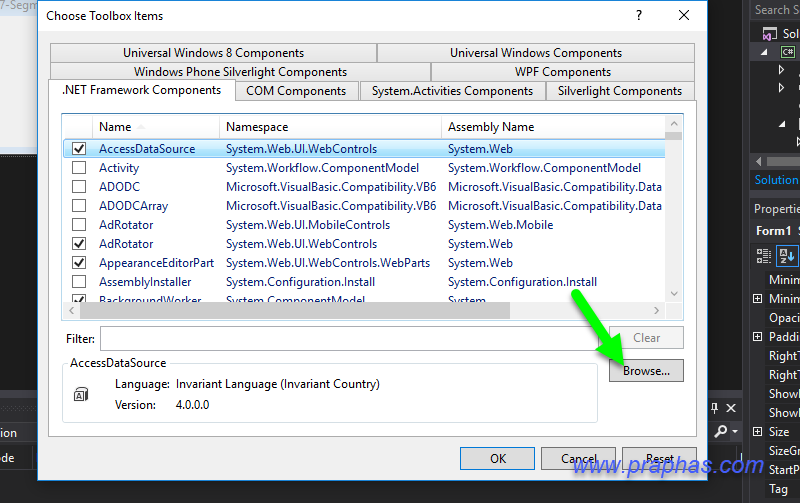800x503 pixels.
Task: Click the Clear filter button
Action: [646, 338]
